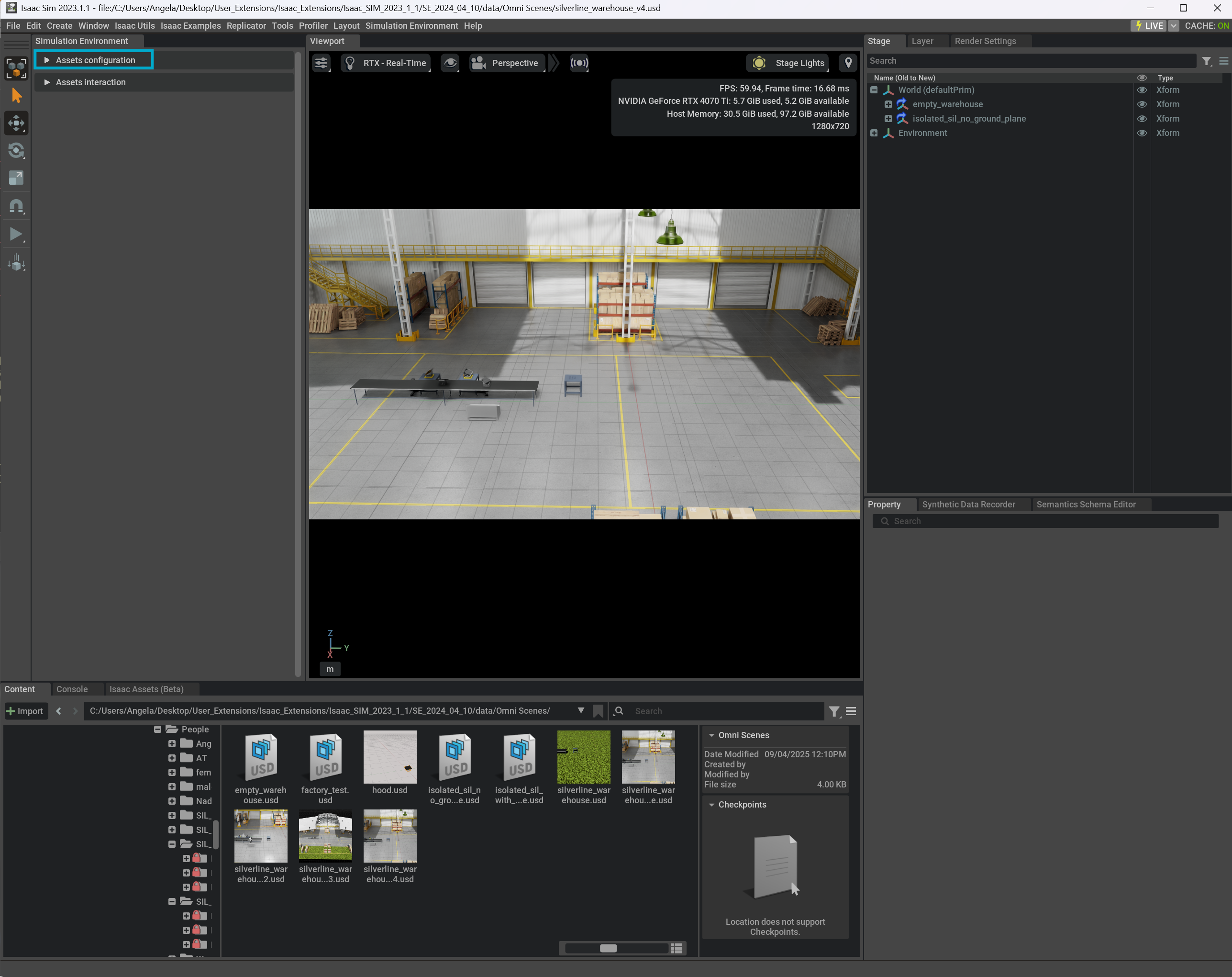Click the viewport eye display options icon
The width and height of the screenshot is (1232, 977).
450,63
